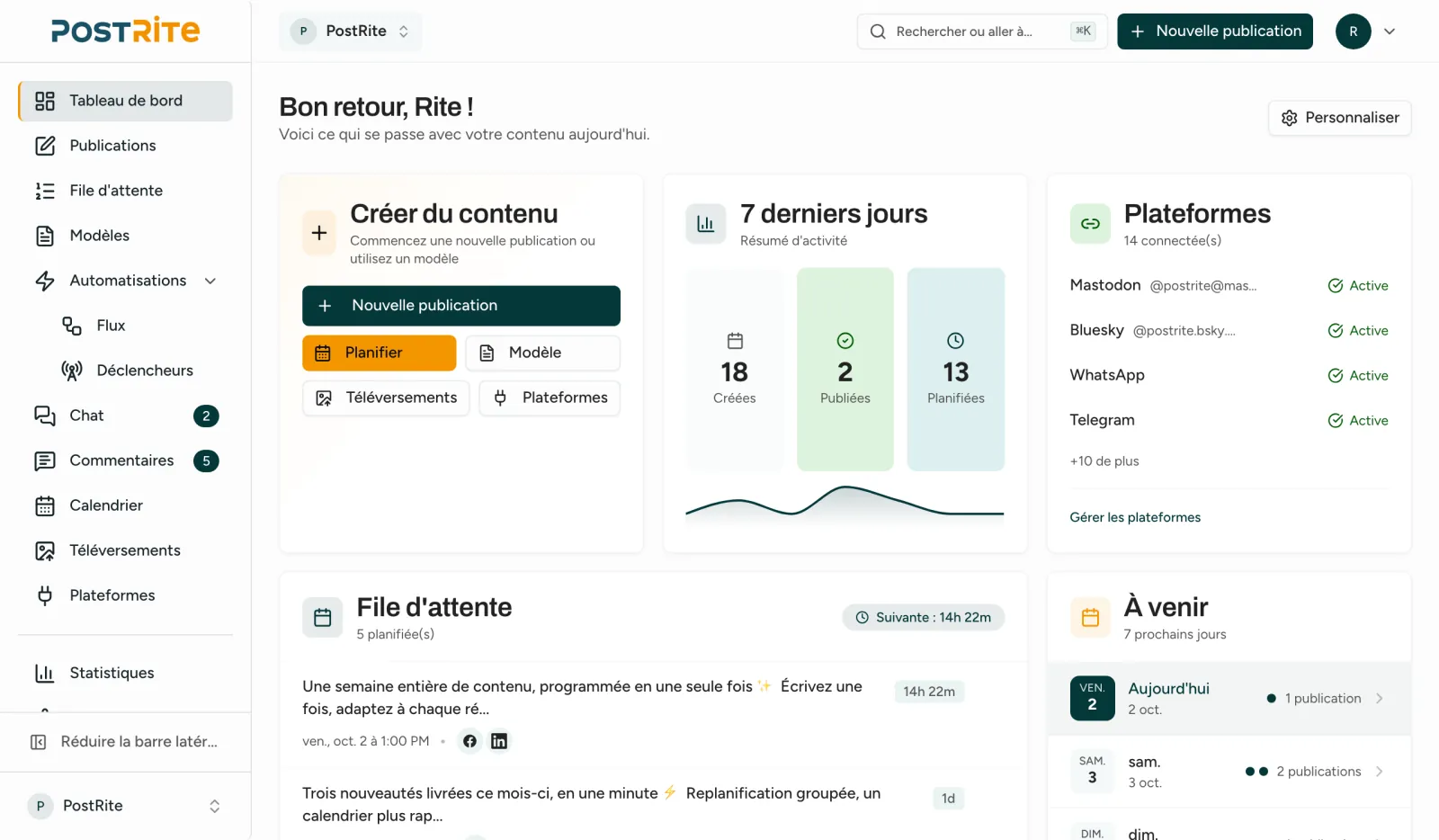This screenshot has height=840, width=1439.
Task: Click the Publiées checkmark card
Action: pos(845,370)
